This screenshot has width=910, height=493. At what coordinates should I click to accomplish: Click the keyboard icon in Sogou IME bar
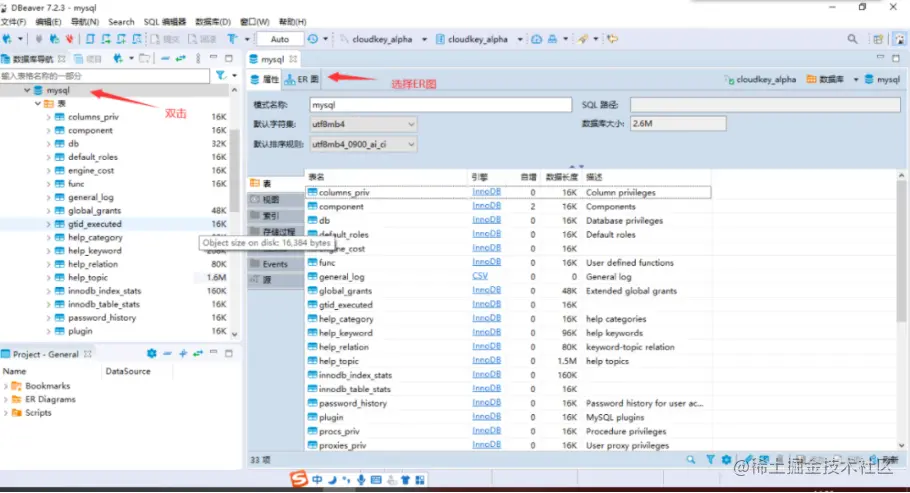pyautogui.click(x=376, y=480)
